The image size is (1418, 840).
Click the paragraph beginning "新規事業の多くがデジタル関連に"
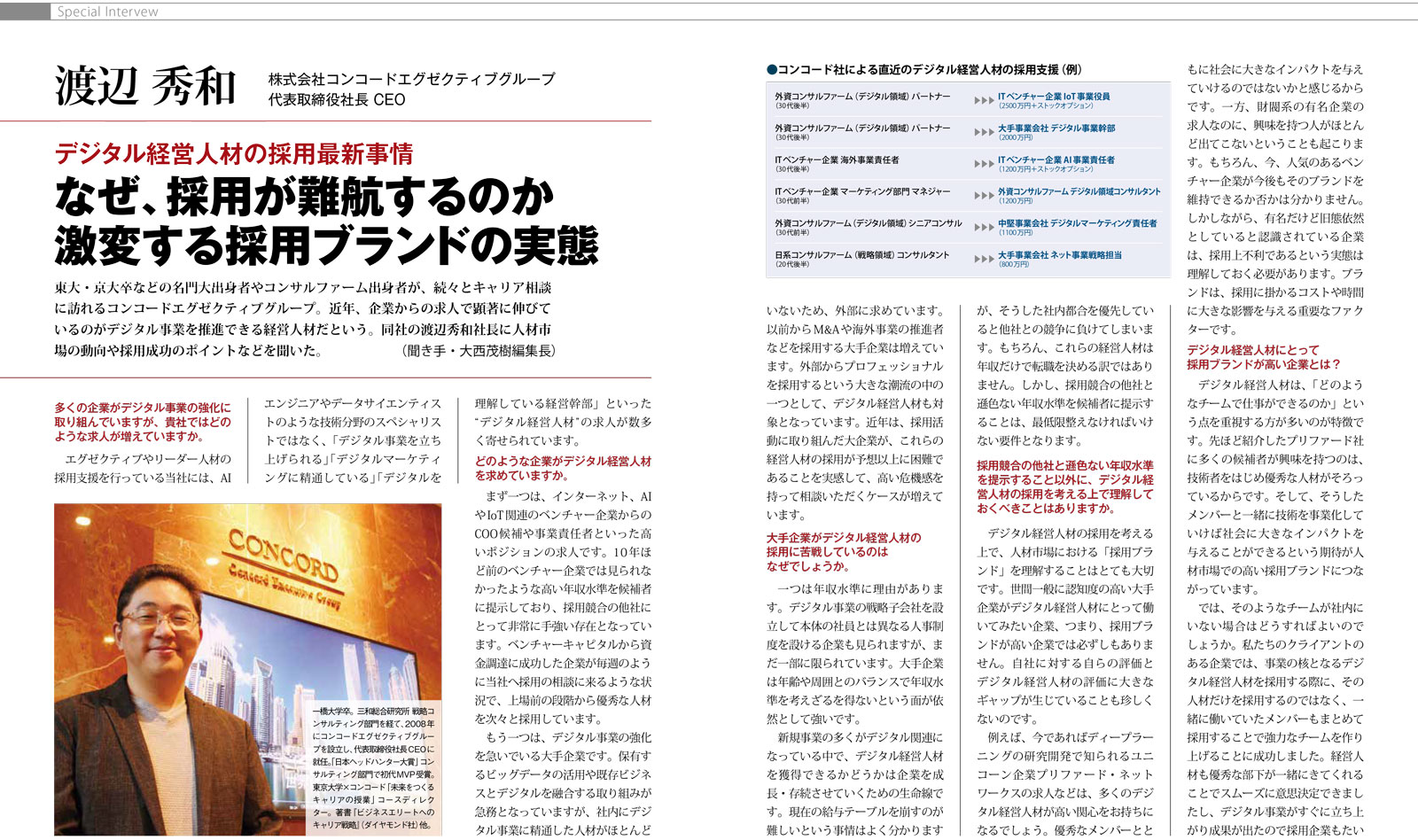855,783
